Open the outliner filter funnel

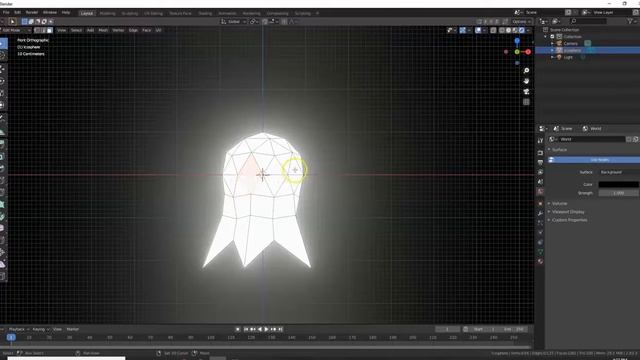pyautogui.click(x=630, y=21)
